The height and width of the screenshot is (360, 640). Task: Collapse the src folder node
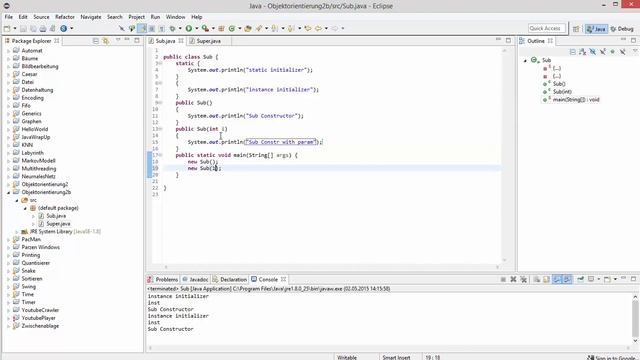[17, 200]
